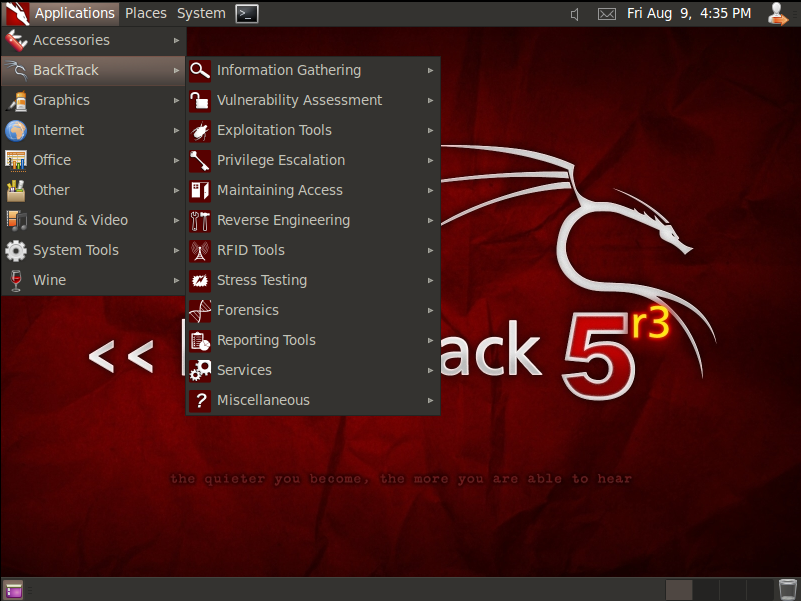Click the BackTrack dragon icon in menu
The height and width of the screenshot is (601, 801).
16,71
